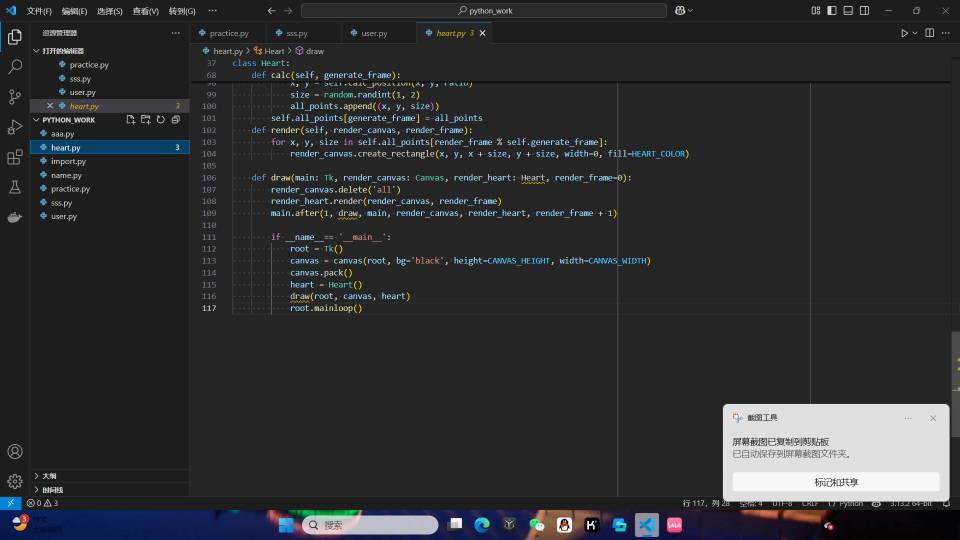This screenshot has height=540, width=960.
Task: Create new file in PYTHON_WORK
Action: tap(130, 119)
